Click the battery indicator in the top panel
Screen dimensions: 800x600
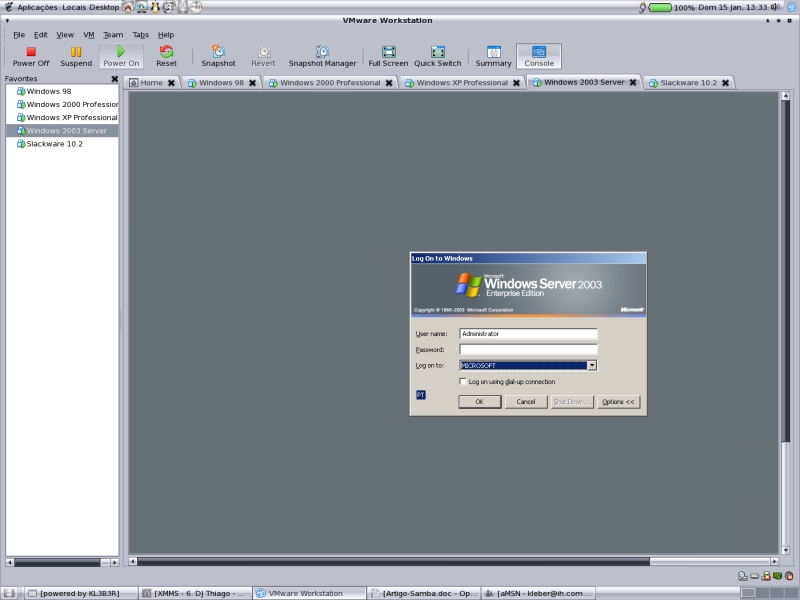click(660, 8)
